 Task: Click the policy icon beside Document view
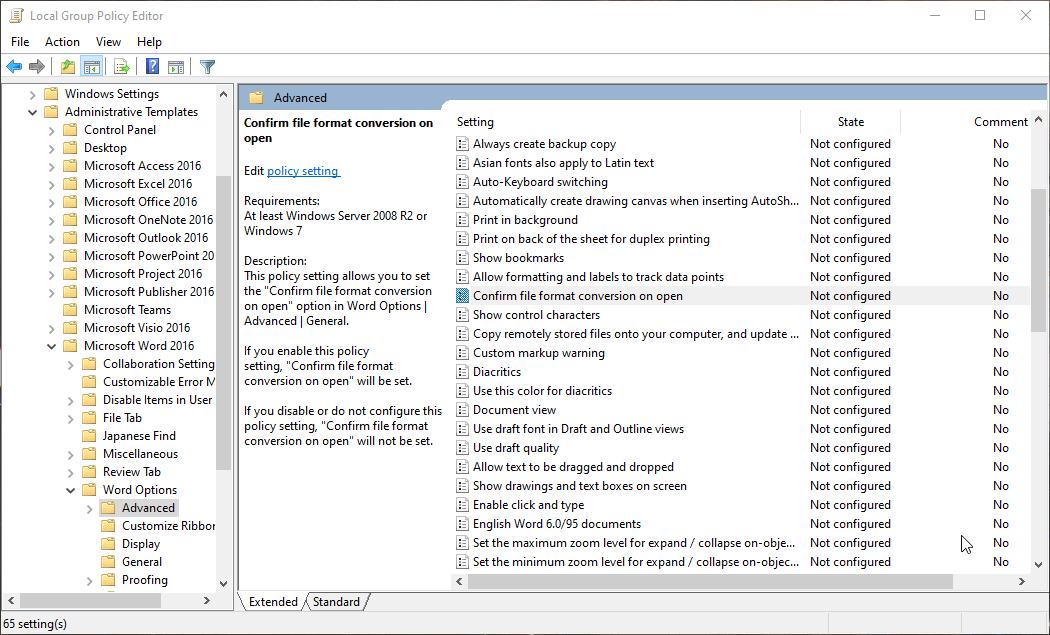[x=462, y=410]
